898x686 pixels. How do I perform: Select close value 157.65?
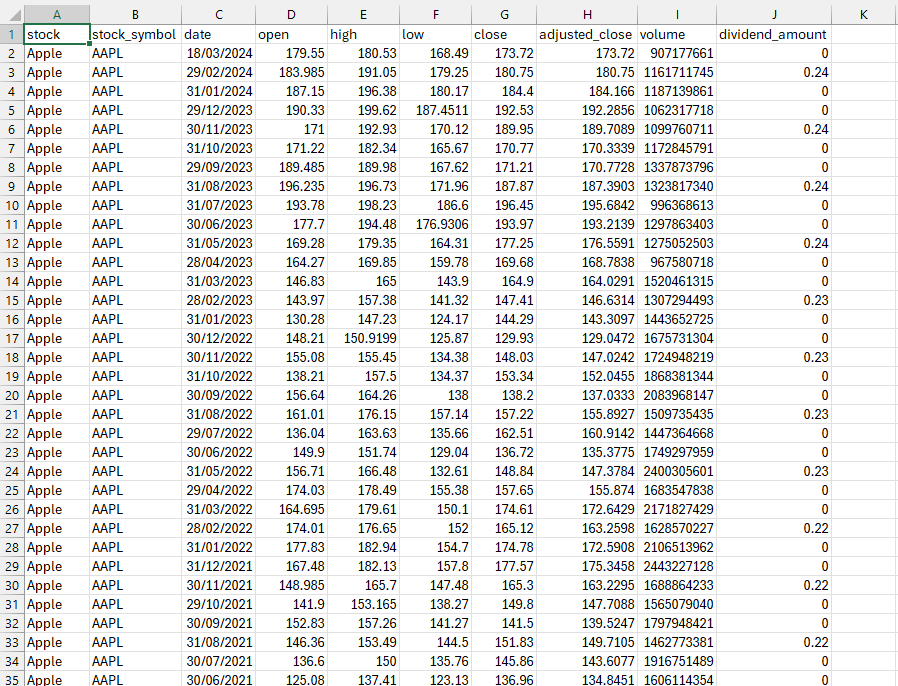pos(504,490)
